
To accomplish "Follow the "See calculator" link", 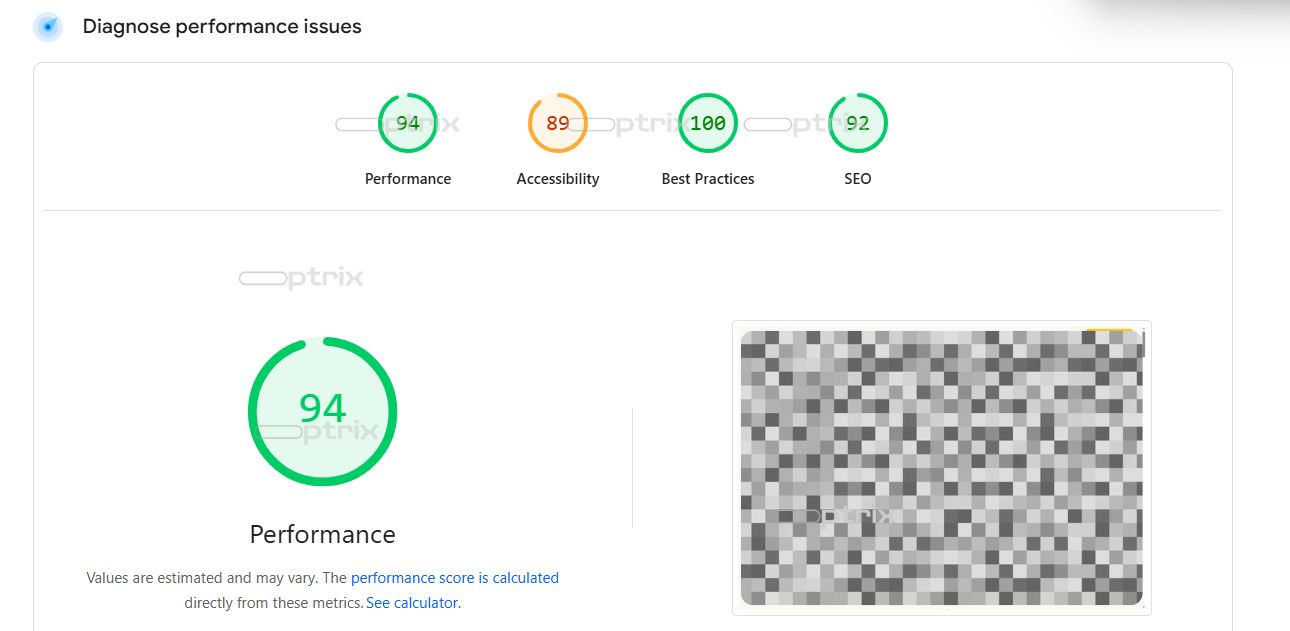I will [x=411, y=603].
